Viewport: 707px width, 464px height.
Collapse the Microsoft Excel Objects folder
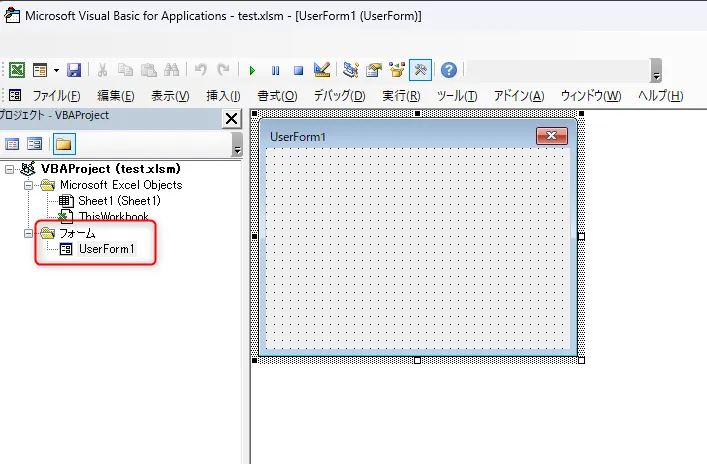(x=28, y=185)
